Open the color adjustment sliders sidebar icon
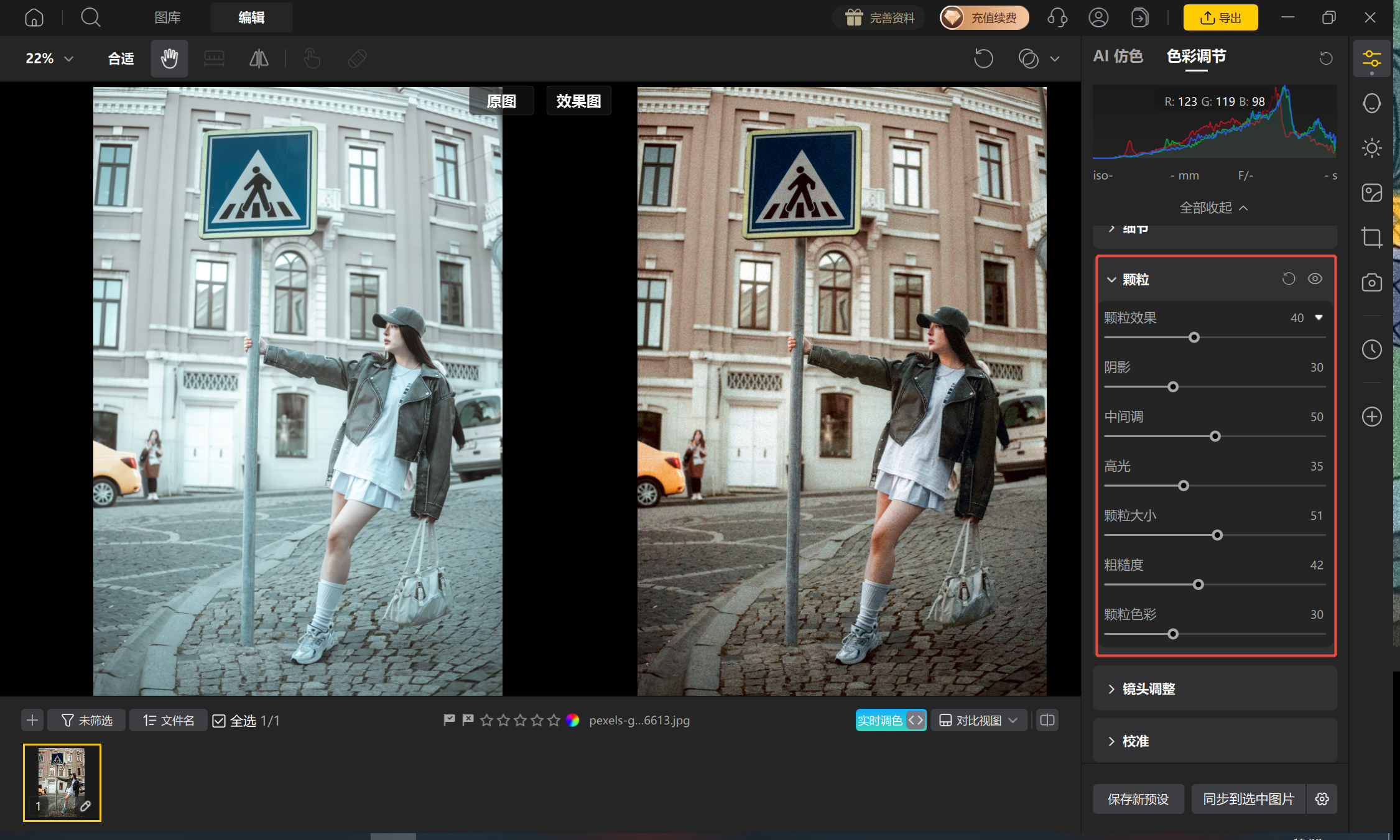 click(x=1371, y=59)
